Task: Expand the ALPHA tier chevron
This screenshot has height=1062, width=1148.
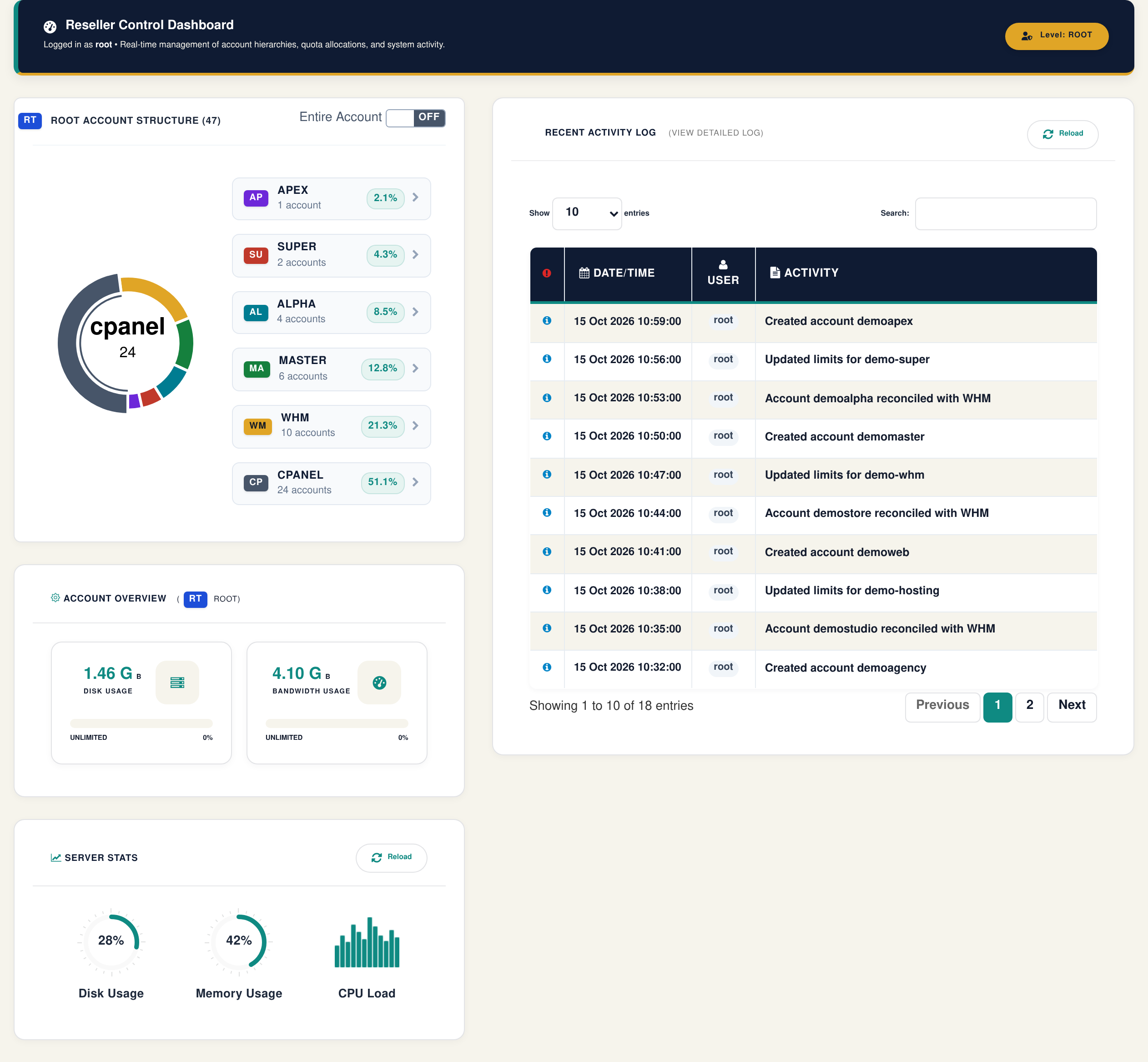Action: 415,312
